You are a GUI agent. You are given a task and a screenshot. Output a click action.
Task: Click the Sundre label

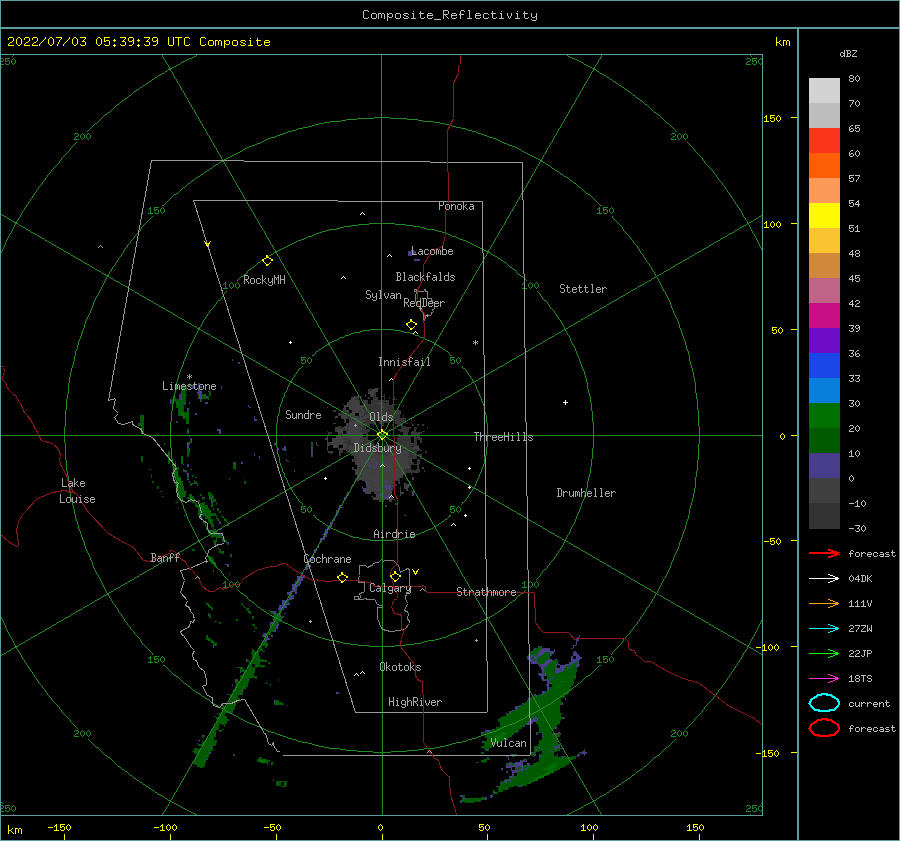[x=303, y=415]
